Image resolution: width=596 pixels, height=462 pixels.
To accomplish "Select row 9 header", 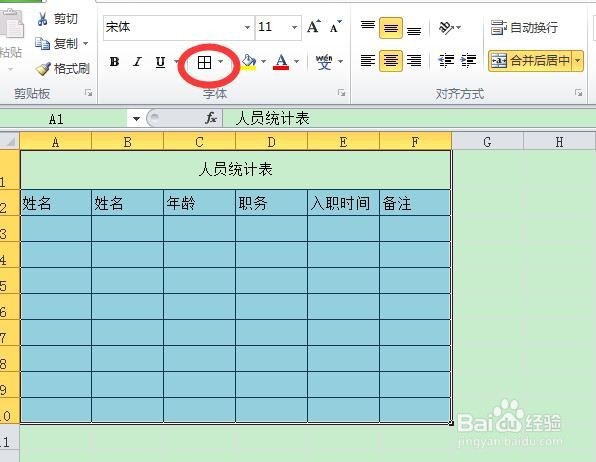I will pyautogui.click(x=10, y=385).
